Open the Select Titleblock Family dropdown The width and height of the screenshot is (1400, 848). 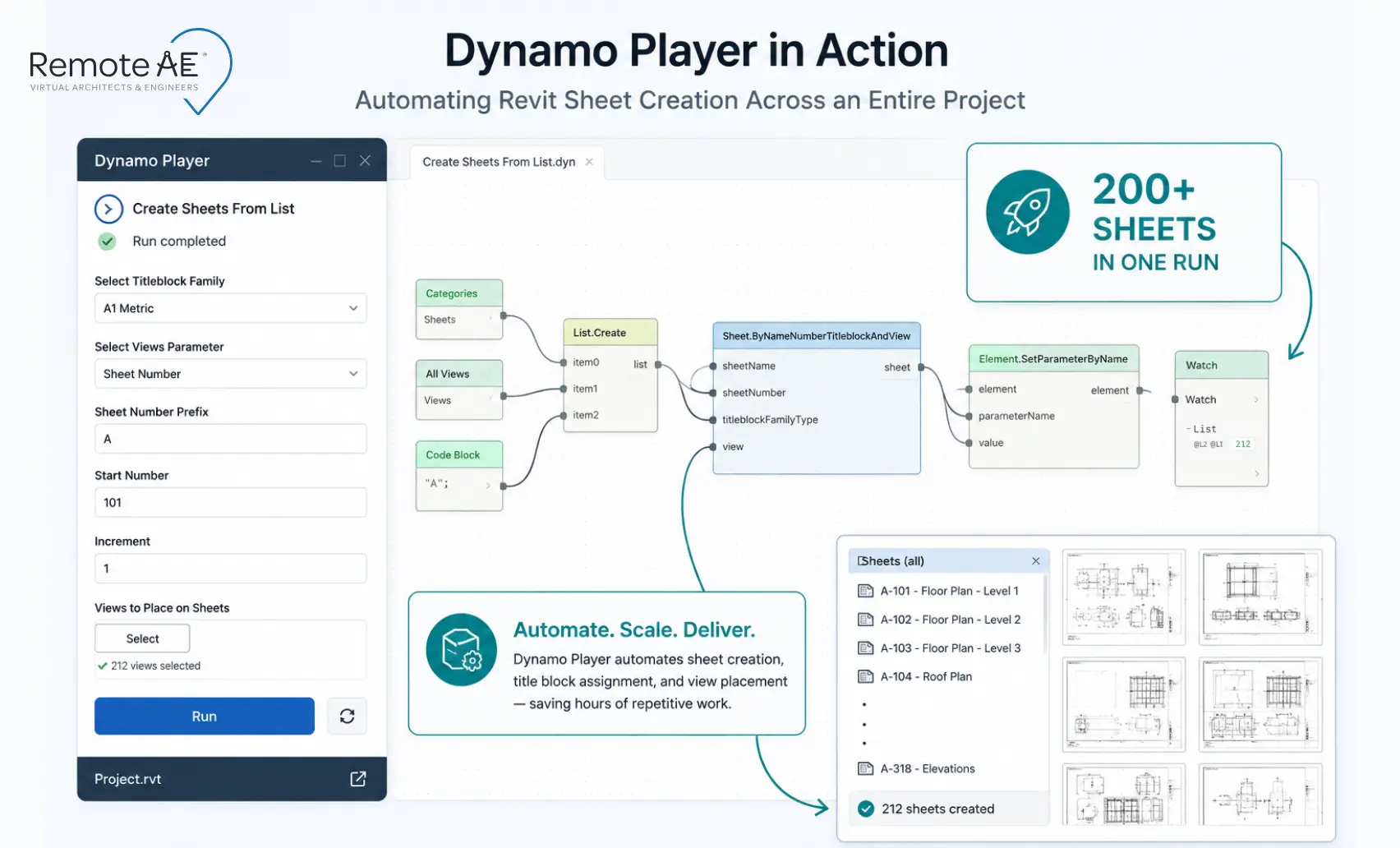coord(231,308)
